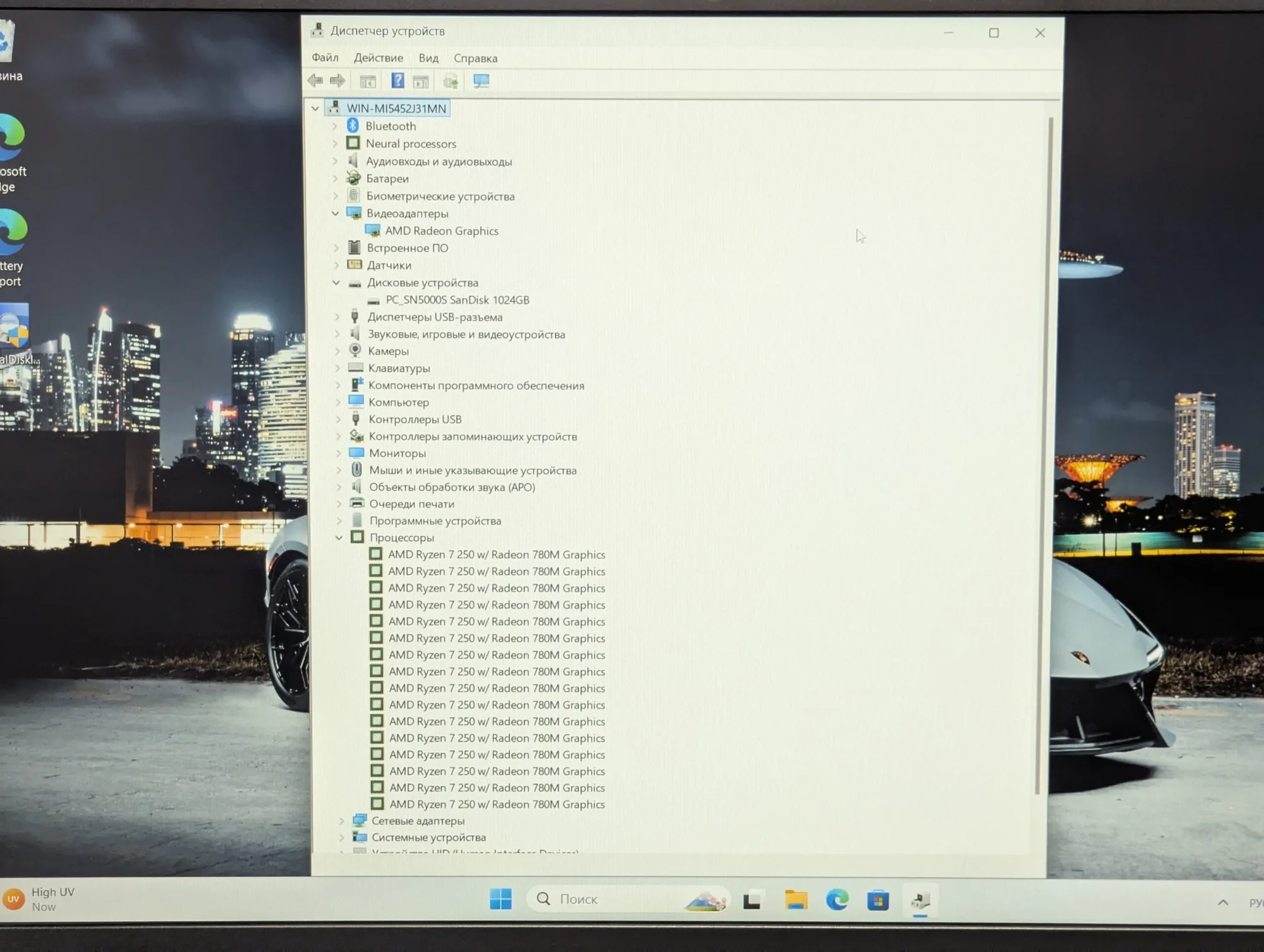Select the Bluetooth category icon
This screenshot has width=1264, height=952.
click(x=353, y=126)
